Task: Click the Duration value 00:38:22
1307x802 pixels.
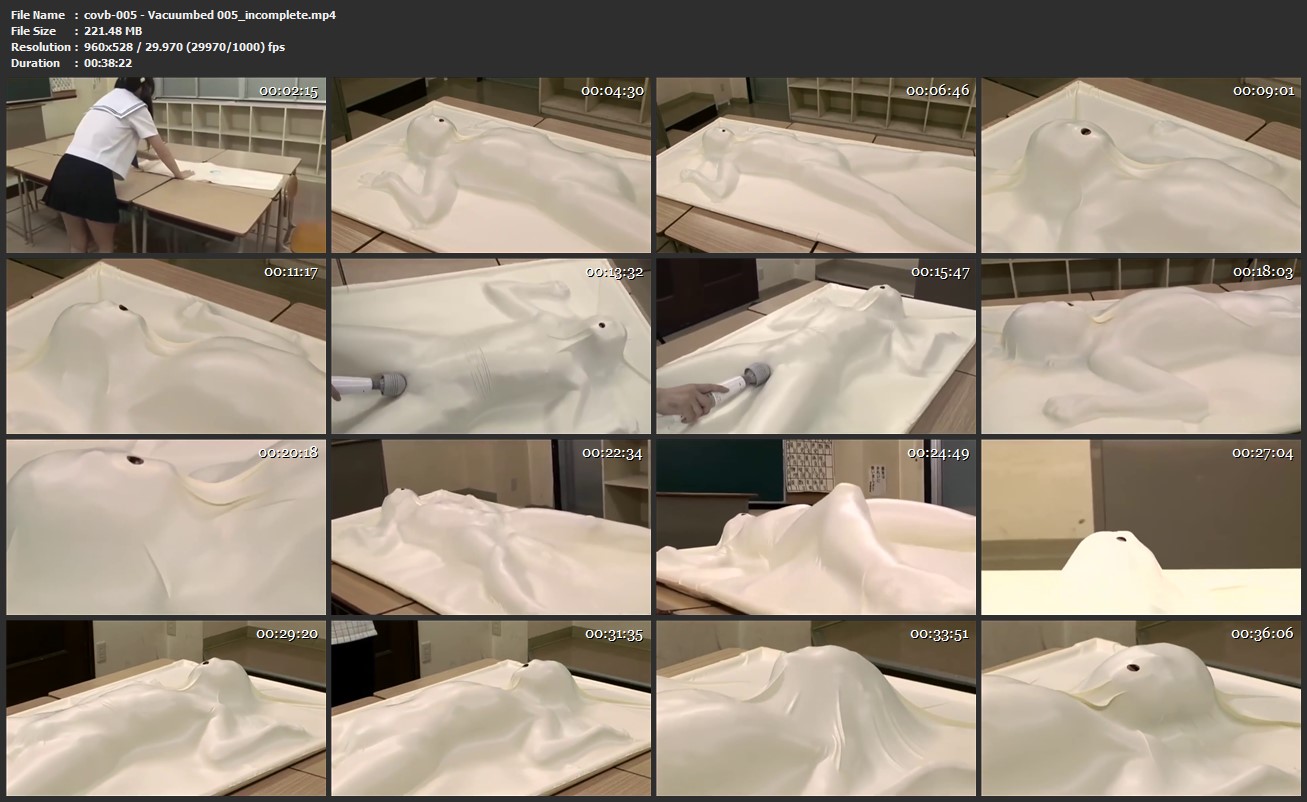Action: pos(108,63)
